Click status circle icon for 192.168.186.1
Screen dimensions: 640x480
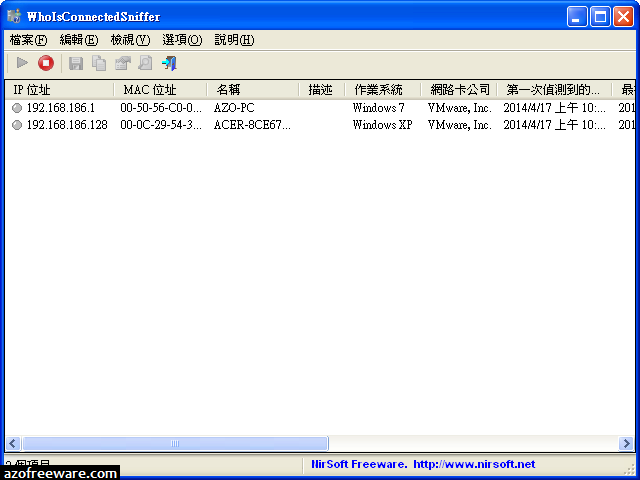pyautogui.click(x=17, y=108)
